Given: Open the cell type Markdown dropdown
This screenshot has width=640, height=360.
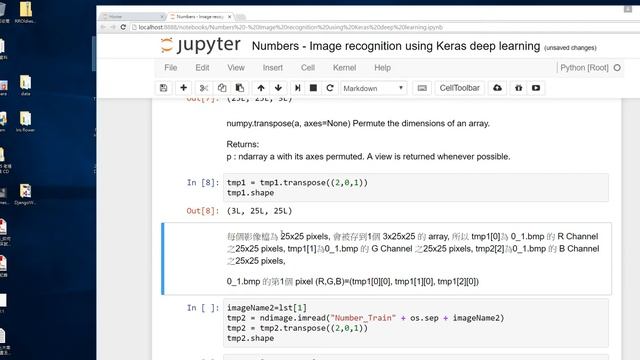Looking at the screenshot, I should (373, 88).
